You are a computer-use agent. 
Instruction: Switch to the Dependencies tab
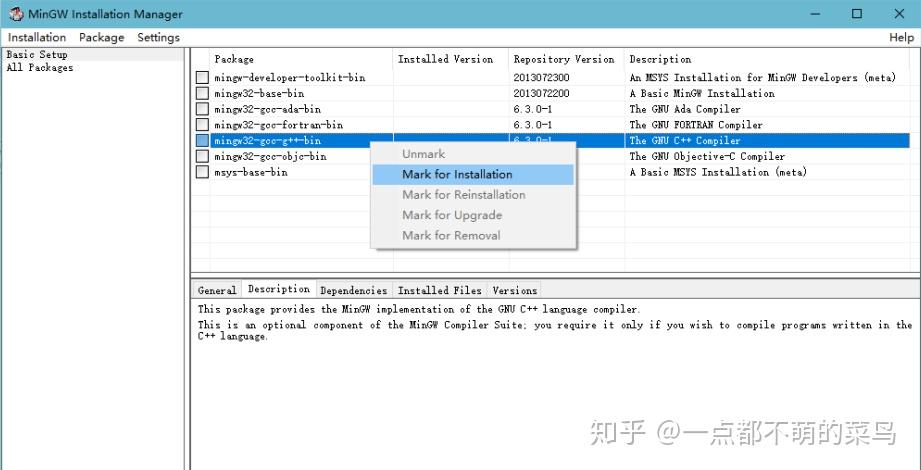pyautogui.click(x=354, y=290)
